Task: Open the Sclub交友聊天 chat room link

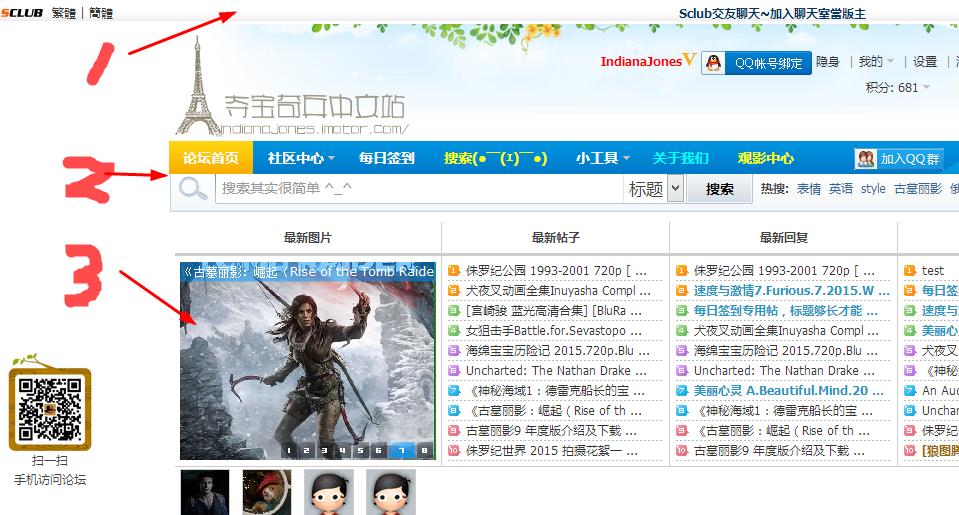Action: [x=772, y=13]
